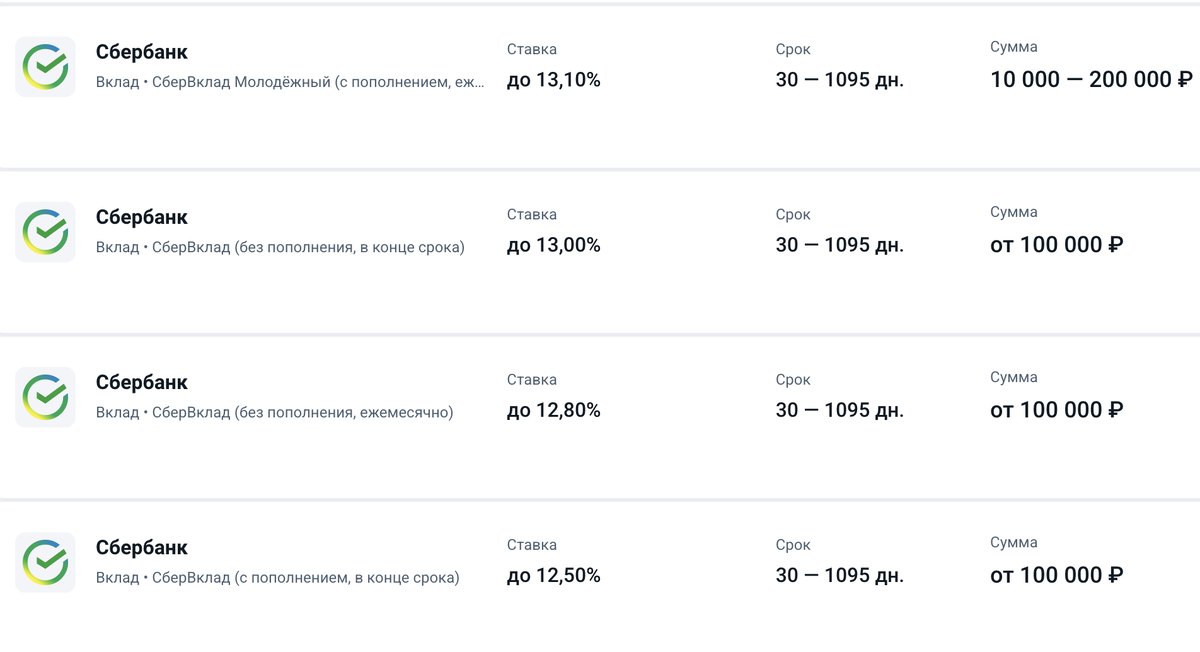The width and height of the screenshot is (1200, 652).
Task: Open the Сбербанк title in the 13,00% row
Action: [x=142, y=217]
